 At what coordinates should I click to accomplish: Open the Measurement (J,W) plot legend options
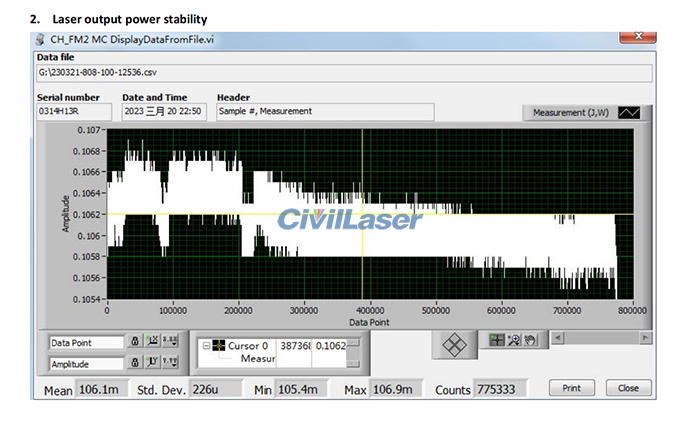pyautogui.click(x=570, y=113)
